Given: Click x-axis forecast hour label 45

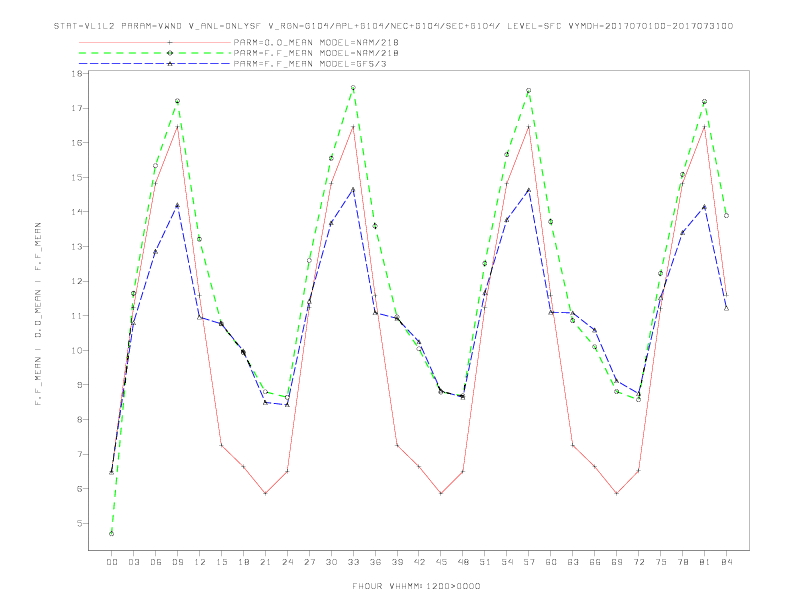Looking at the screenshot, I should (441, 562).
